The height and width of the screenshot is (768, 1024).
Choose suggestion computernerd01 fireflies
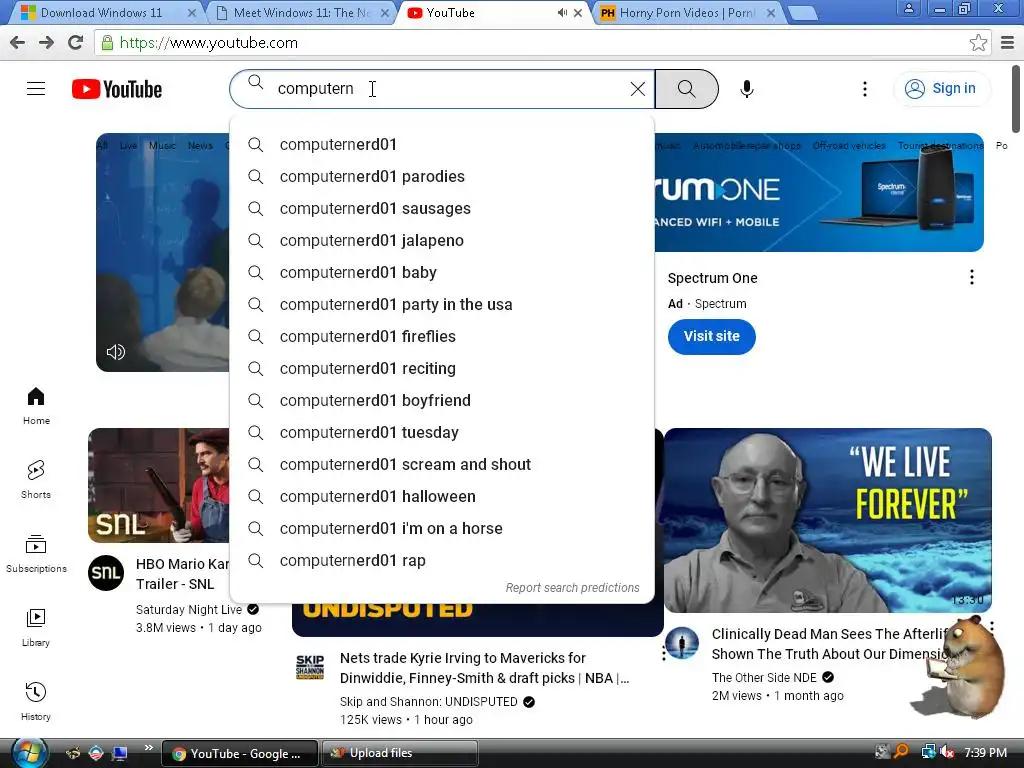(x=442, y=336)
